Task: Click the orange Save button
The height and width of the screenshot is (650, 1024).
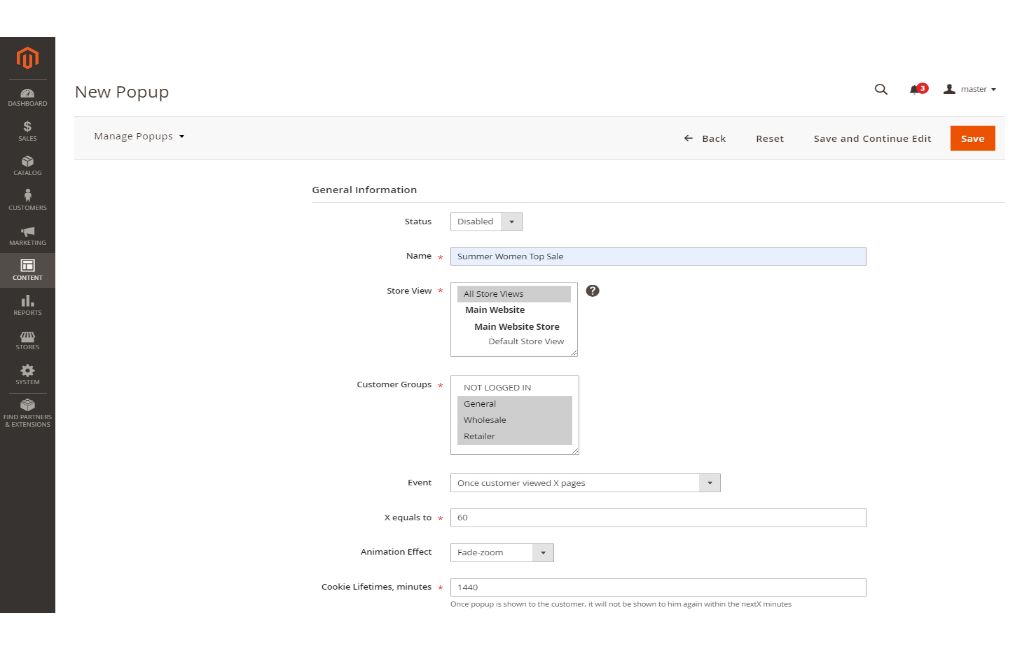Action: (972, 138)
